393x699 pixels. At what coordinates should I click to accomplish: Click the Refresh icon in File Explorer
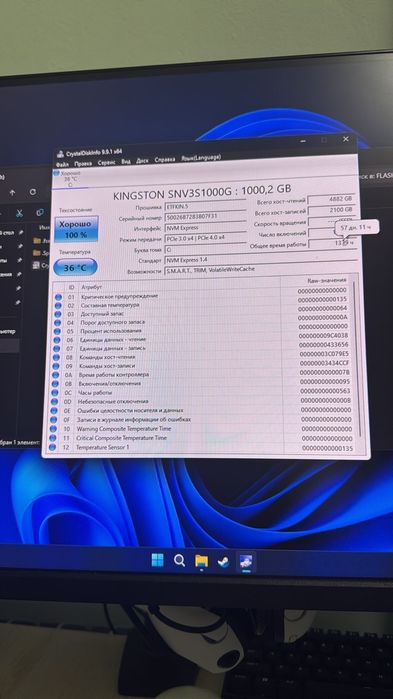[x=33, y=192]
